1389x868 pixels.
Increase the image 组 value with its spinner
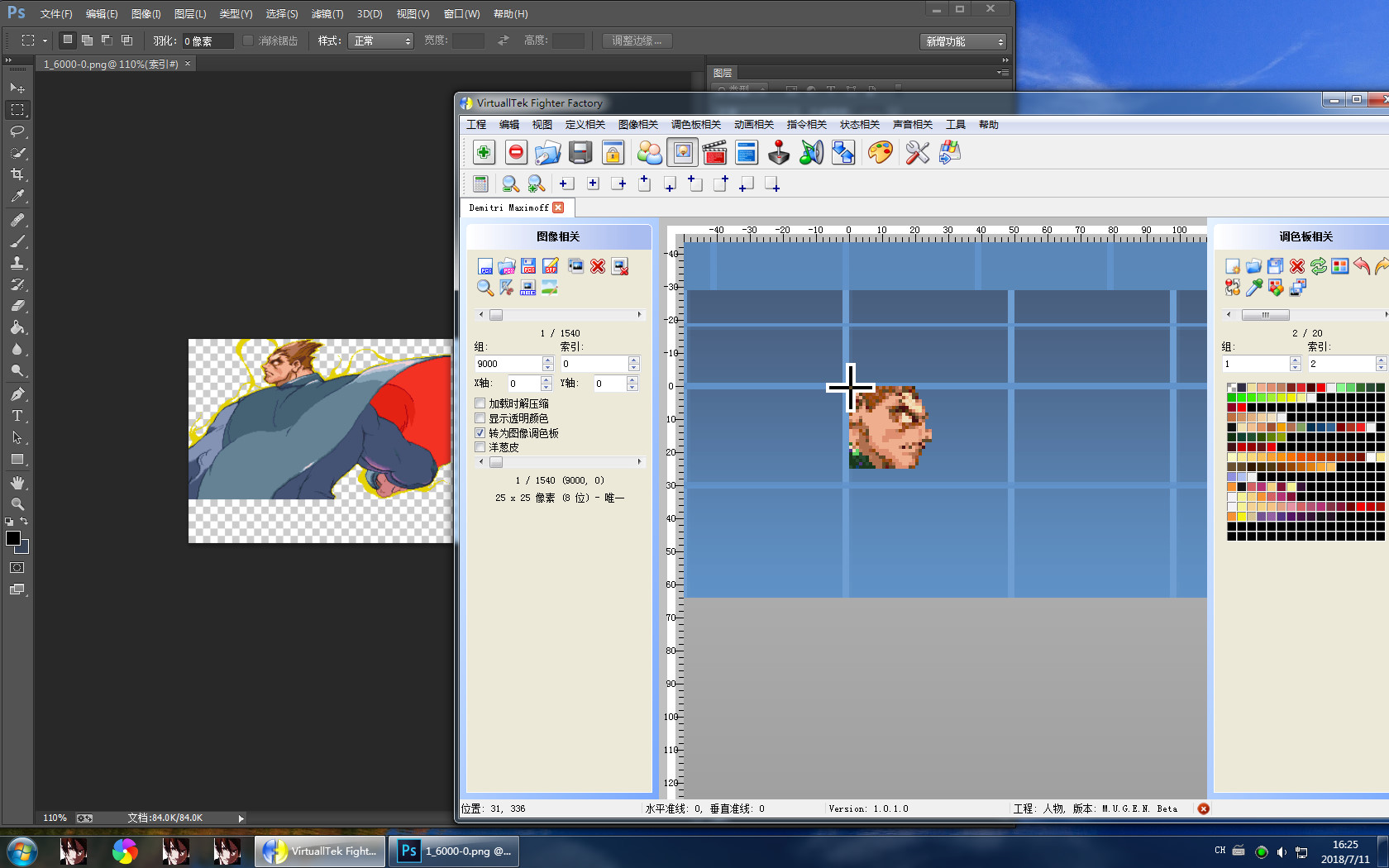coord(547,360)
